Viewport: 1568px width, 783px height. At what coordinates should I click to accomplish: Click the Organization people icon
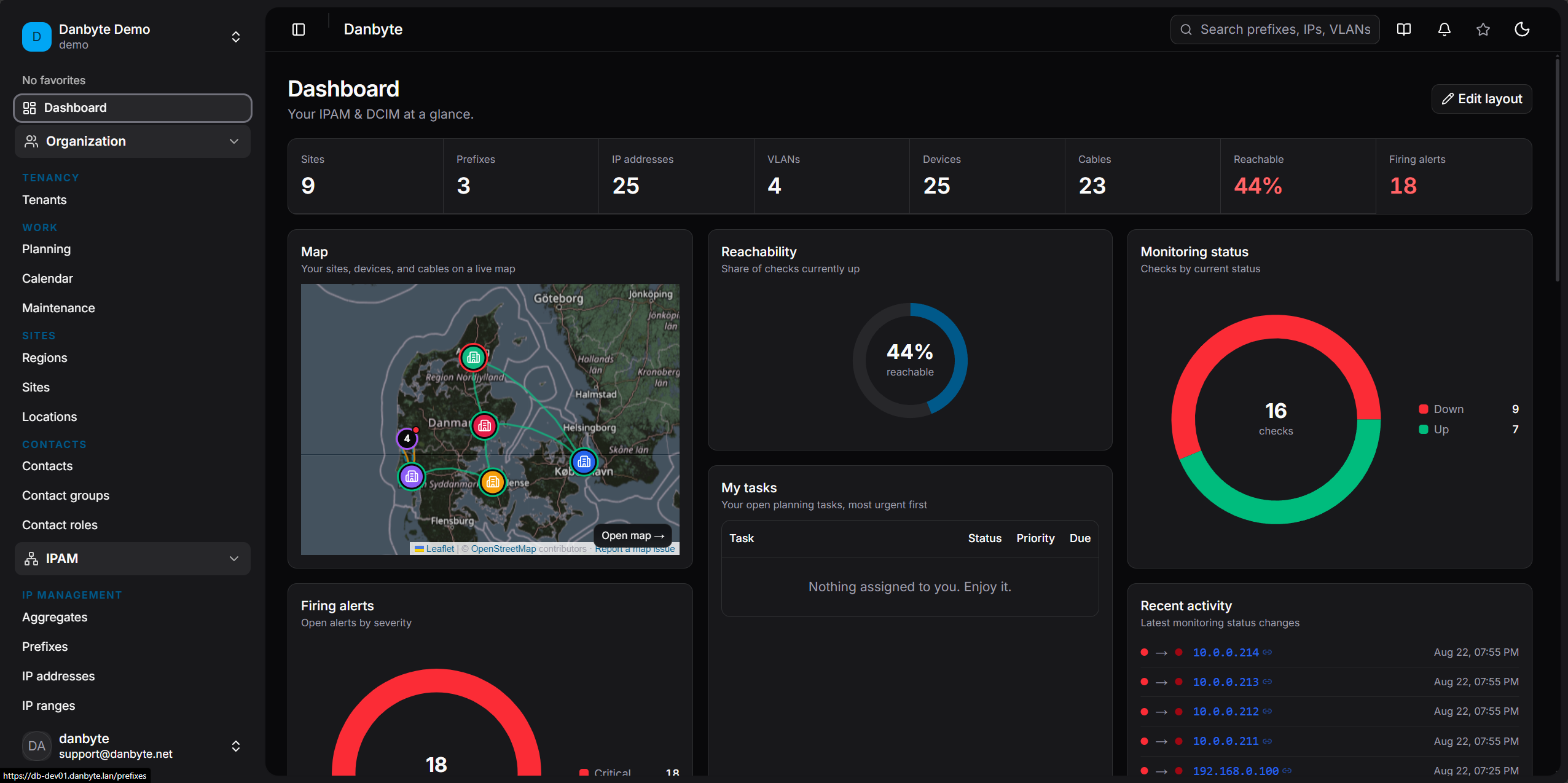(x=31, y=141)
